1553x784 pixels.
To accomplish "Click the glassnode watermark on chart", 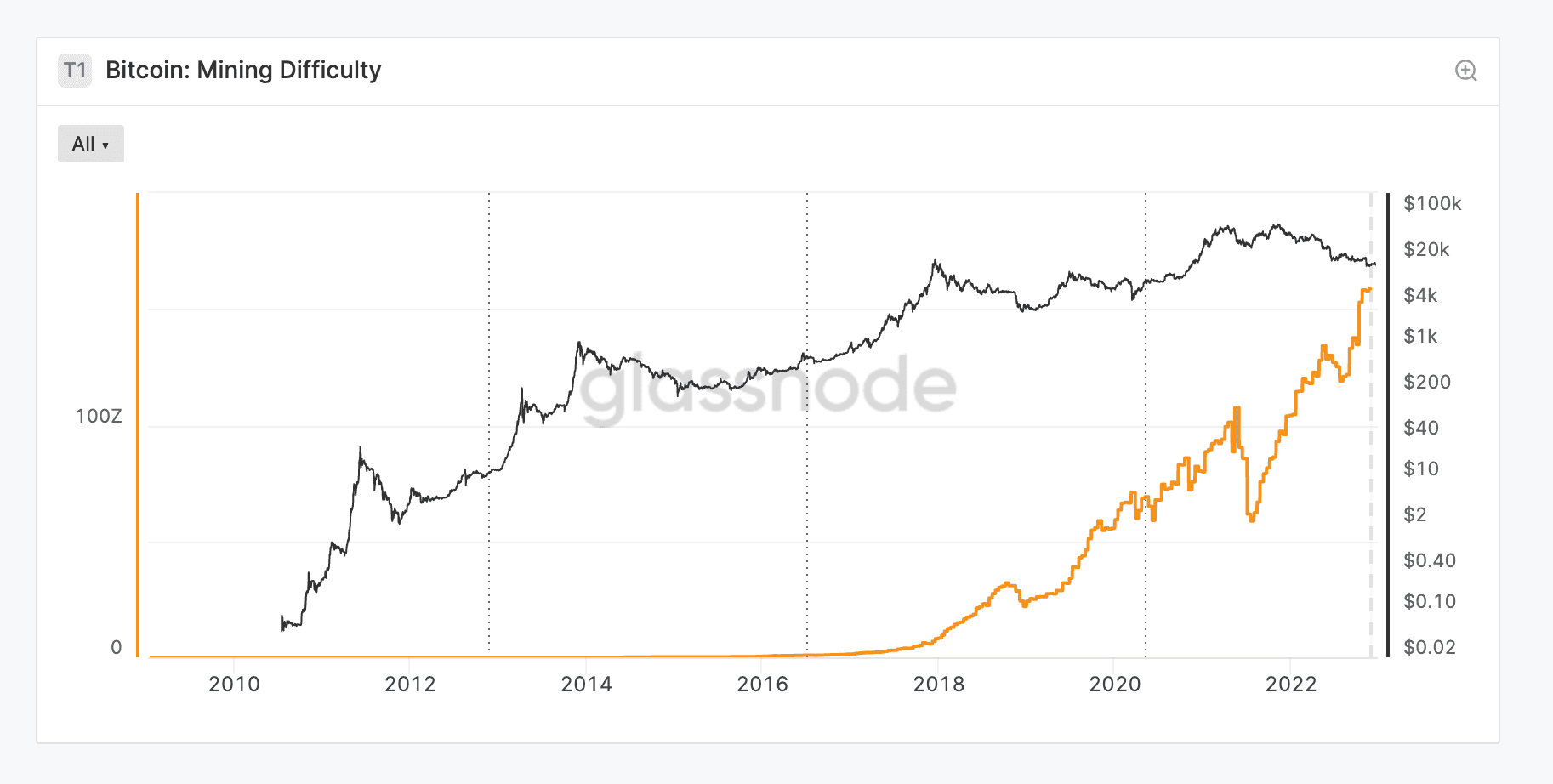I will tap(767, 387).
